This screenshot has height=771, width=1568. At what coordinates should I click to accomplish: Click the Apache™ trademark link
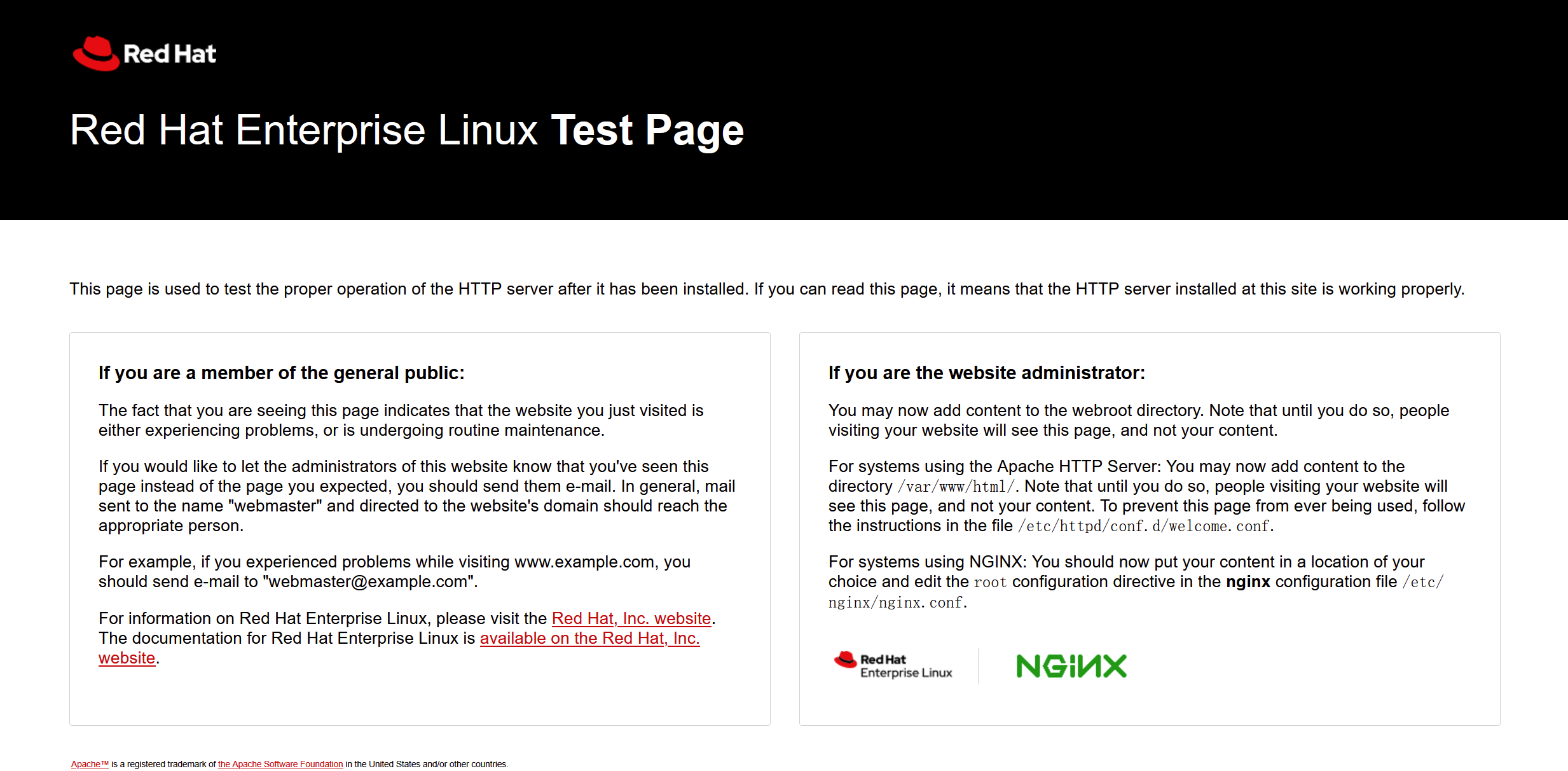pyautogui.click(x=90, y=764)
